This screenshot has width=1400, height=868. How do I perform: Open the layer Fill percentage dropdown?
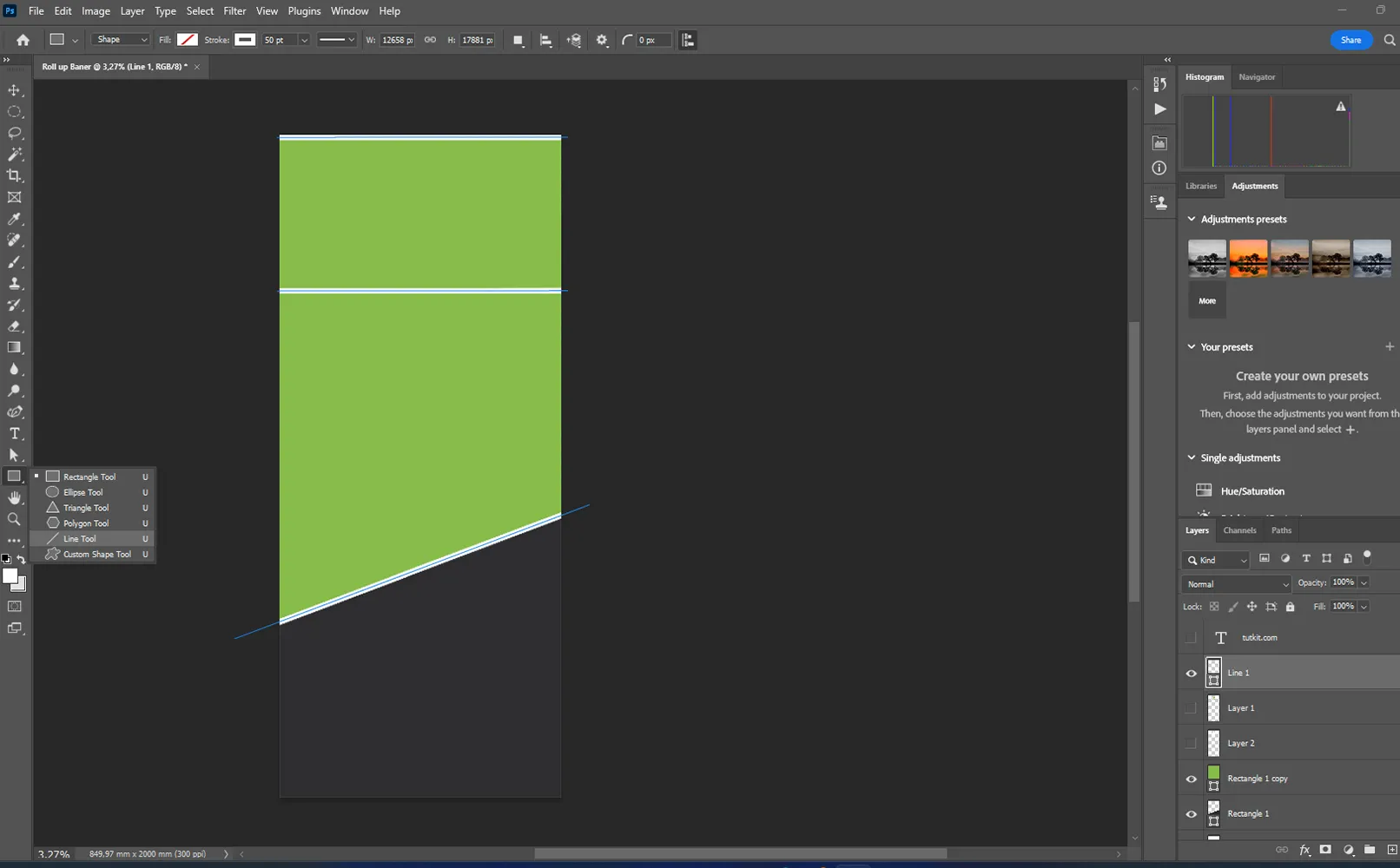pyautogui.click(x=1364, y=607)
